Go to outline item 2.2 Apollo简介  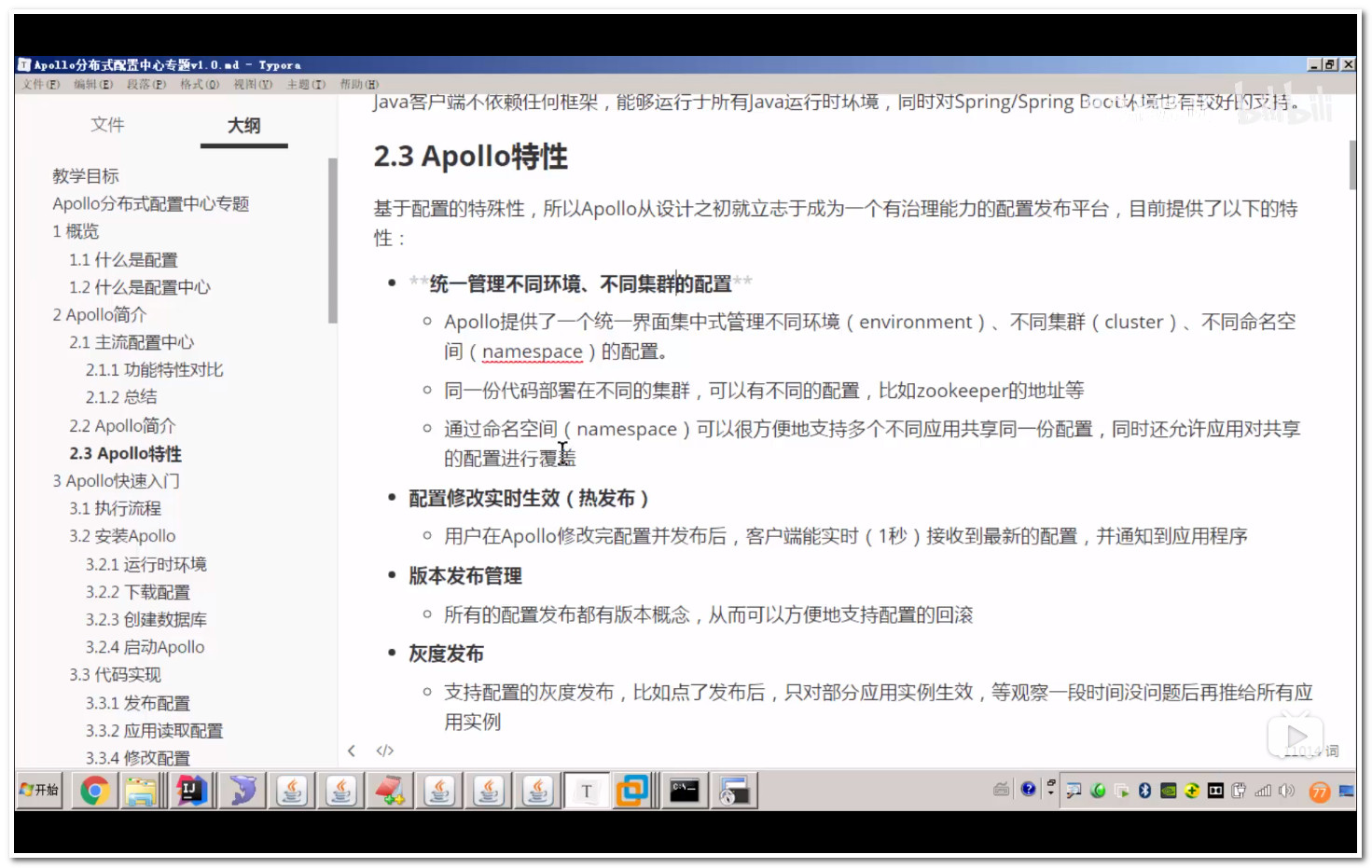[122, 425]
